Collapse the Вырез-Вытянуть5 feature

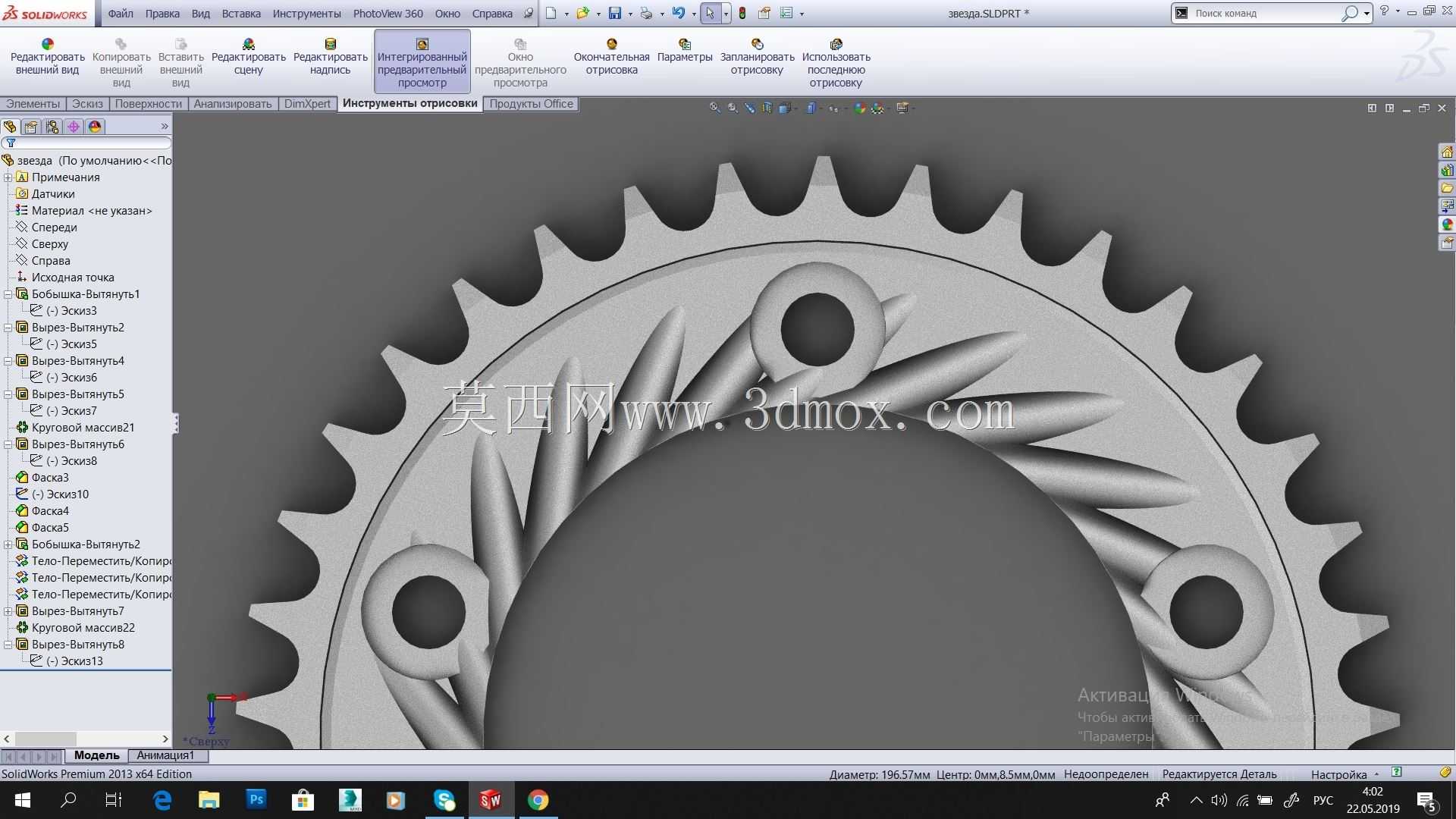click(x=8, y=394)
